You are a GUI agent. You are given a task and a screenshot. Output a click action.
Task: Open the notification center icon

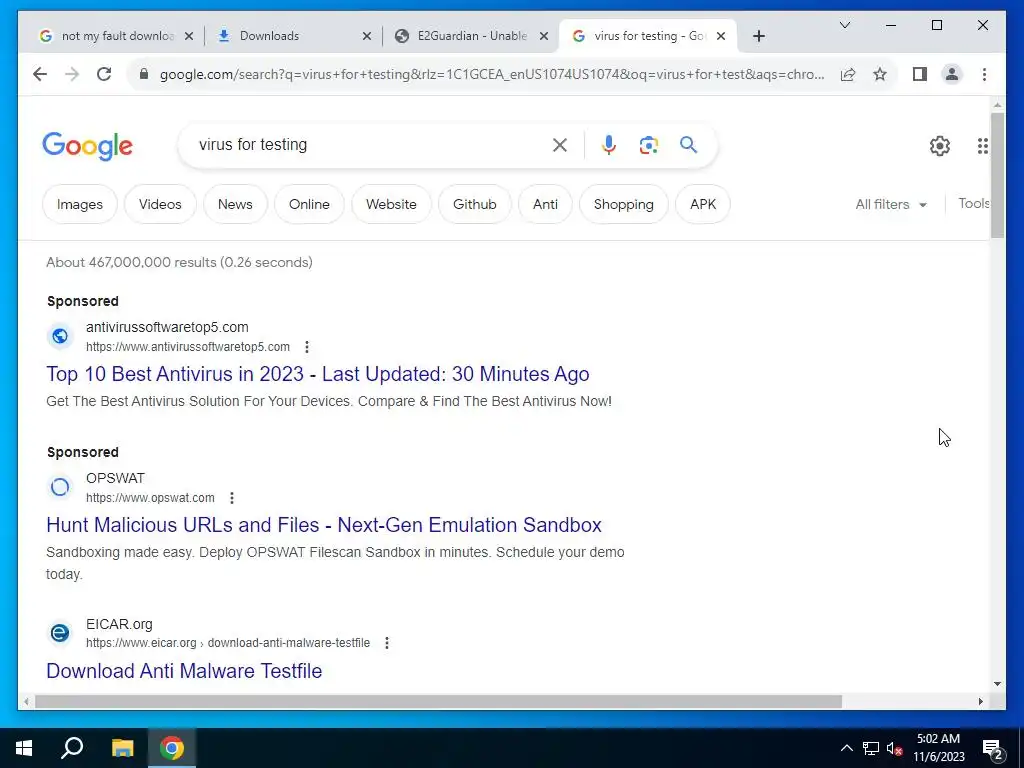click(x=993, y=750)
